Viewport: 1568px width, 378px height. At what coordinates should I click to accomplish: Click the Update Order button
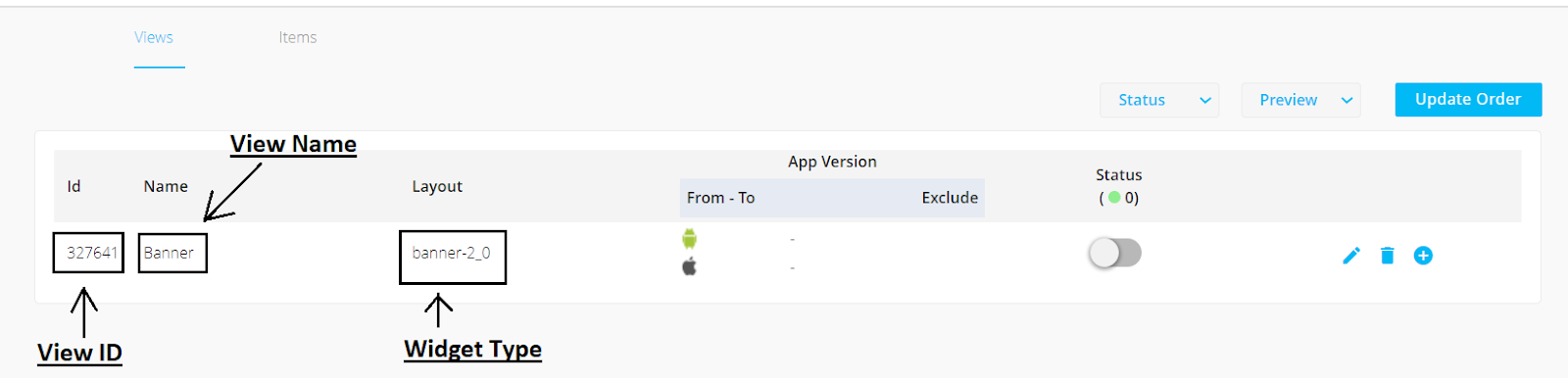[x=1468, y=99]
